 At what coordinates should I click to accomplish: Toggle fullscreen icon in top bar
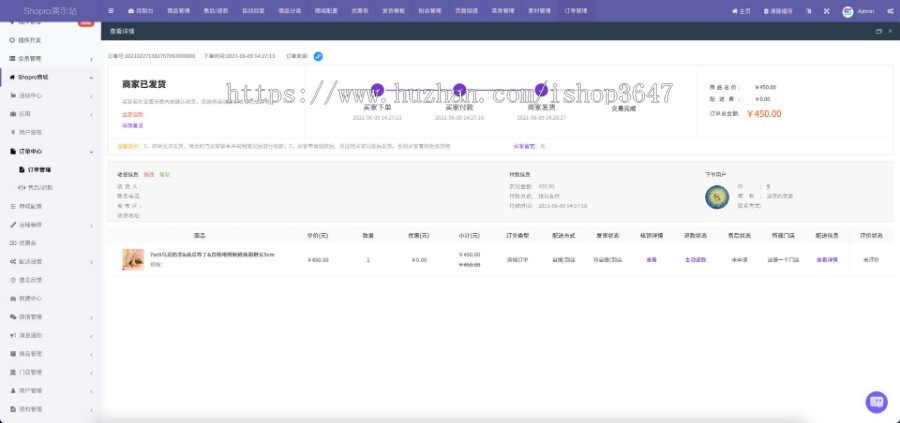point(827,11)
